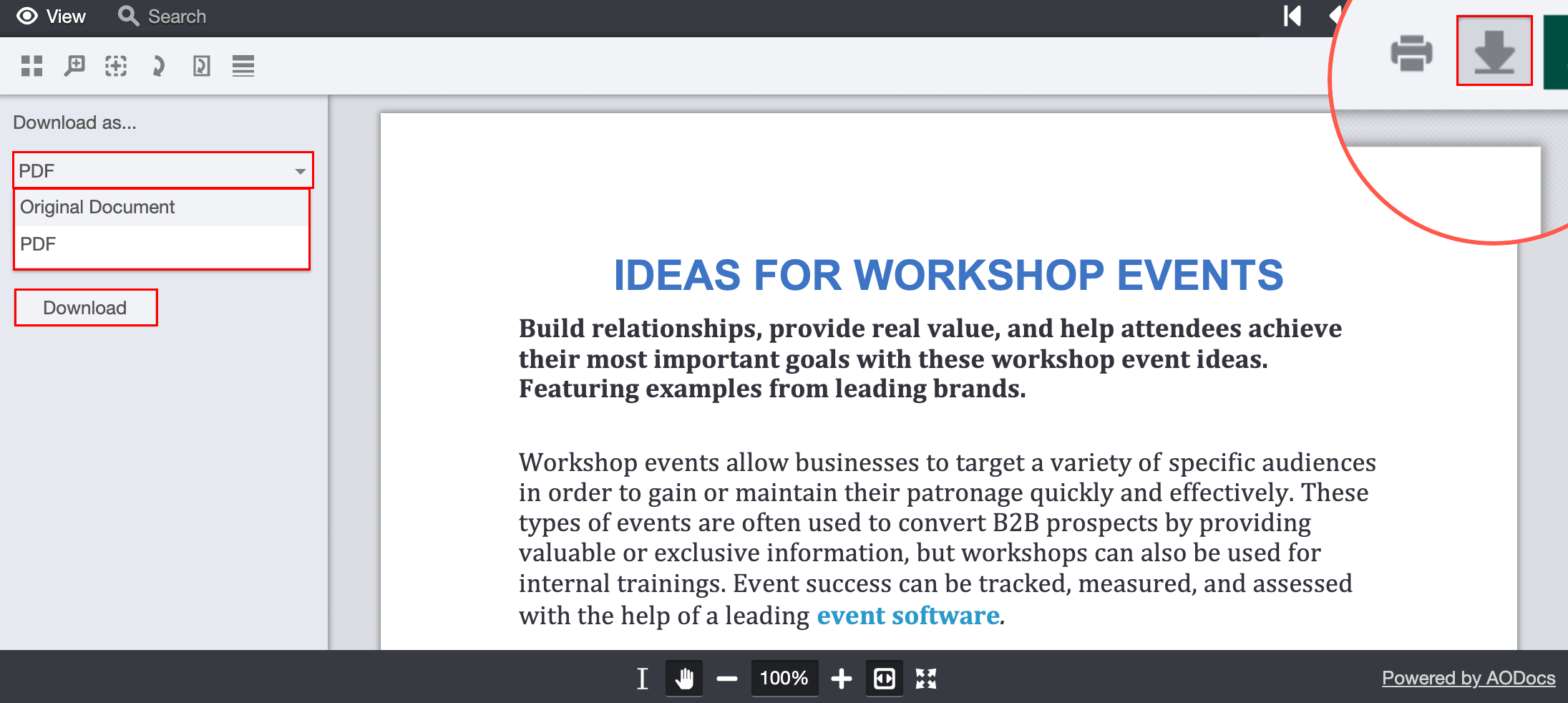The height and width of the screenshot is (703, 1568).
Task: Switch to continuous page layout
Action: (243, 66)
